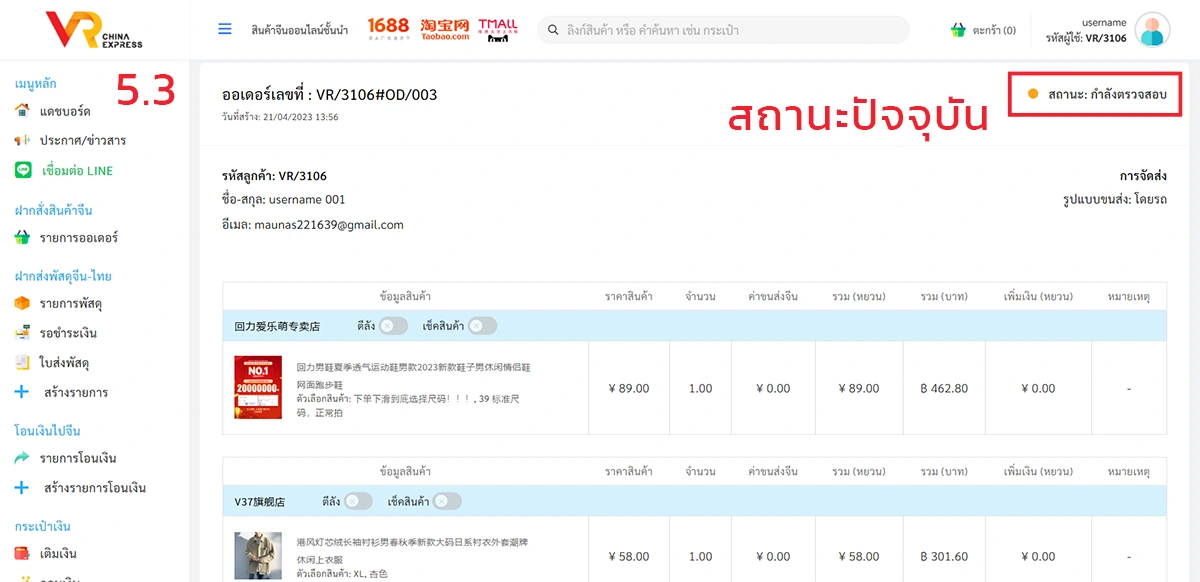Viewport: 1200px width, 582px height.
Task: Toggle ตีลัง switch for 回力爱乐萌专卖店
Action: [x=393, y=326]
